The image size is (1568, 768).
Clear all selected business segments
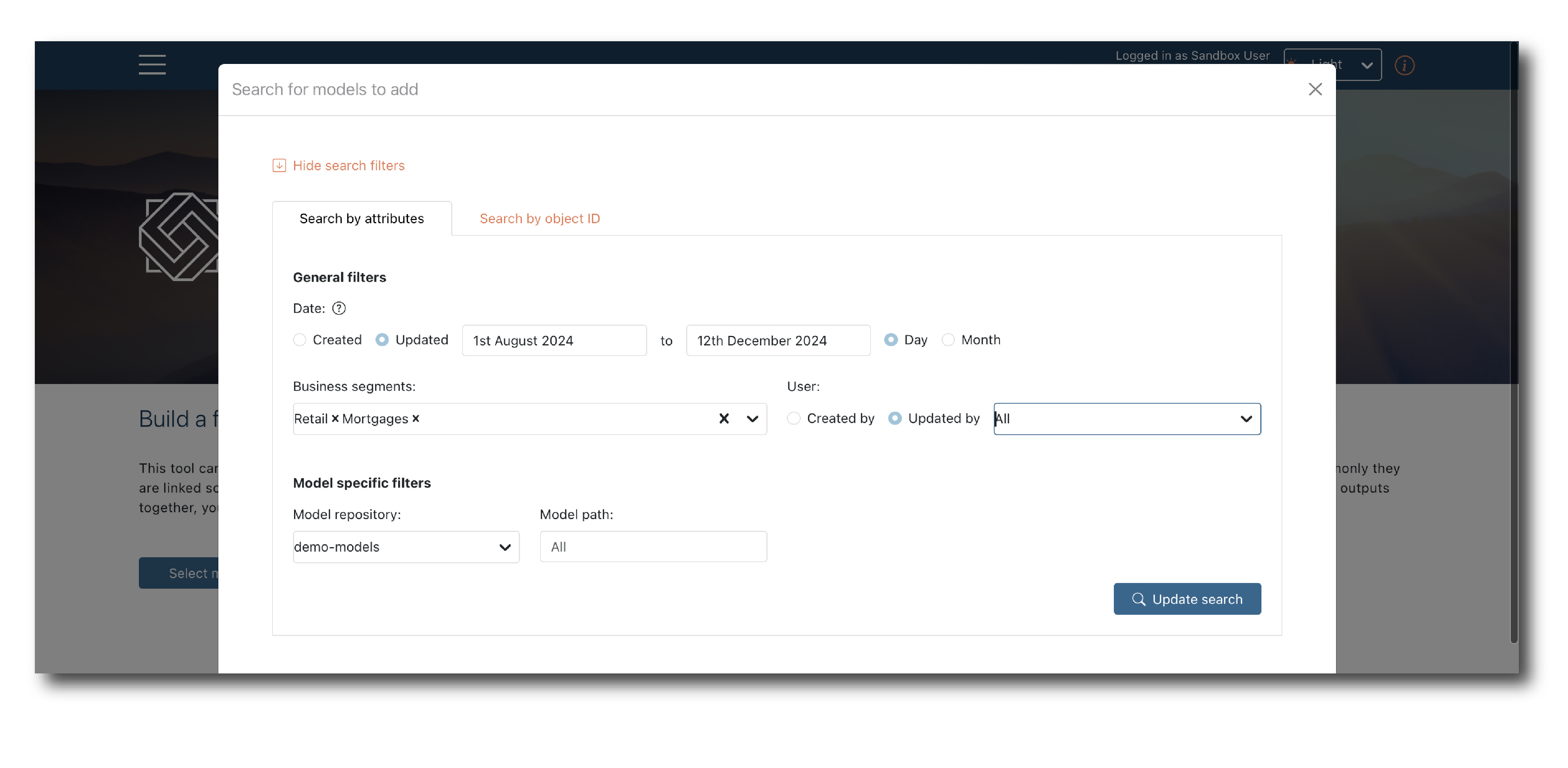point(724,418)
